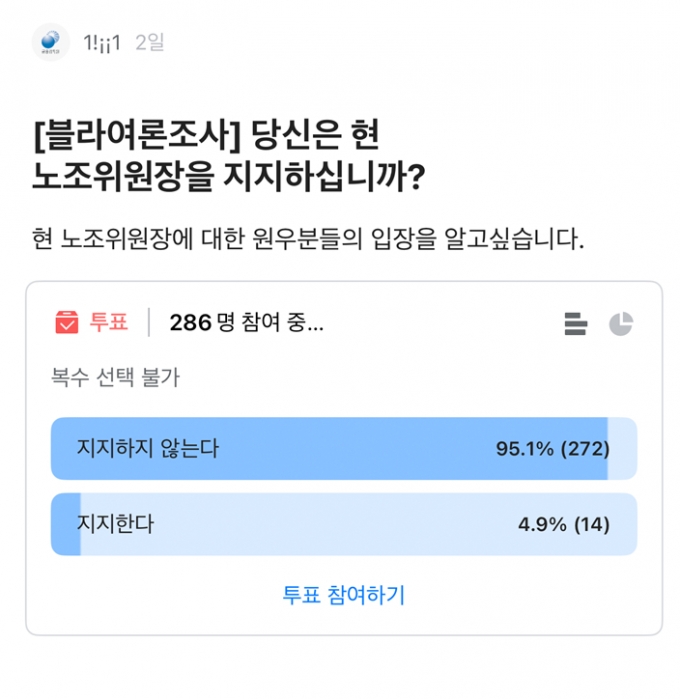680x699 pixels.
Task: Click the '286명 참여 중...' participant count
Action: (x=246, y=323)
